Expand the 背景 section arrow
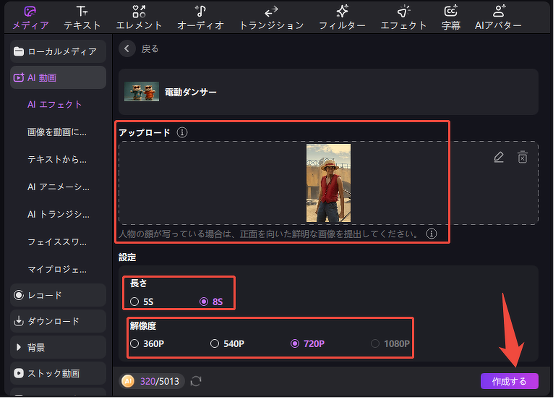 coord(19,347)
